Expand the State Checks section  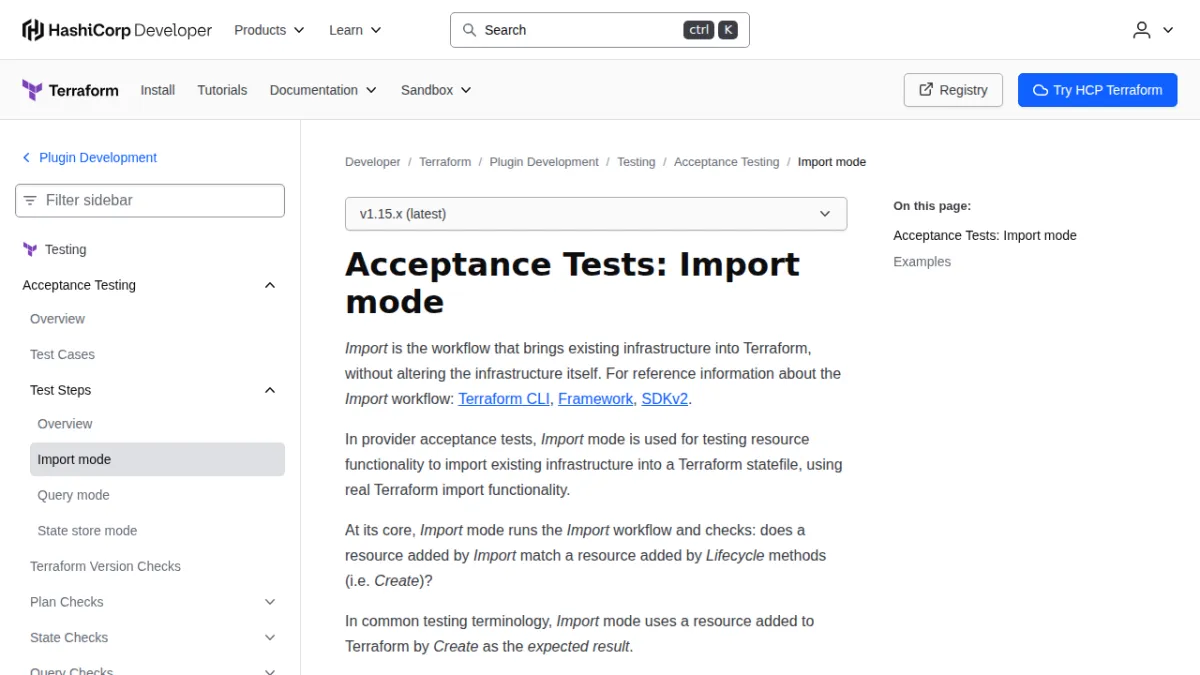coord(269,637)
